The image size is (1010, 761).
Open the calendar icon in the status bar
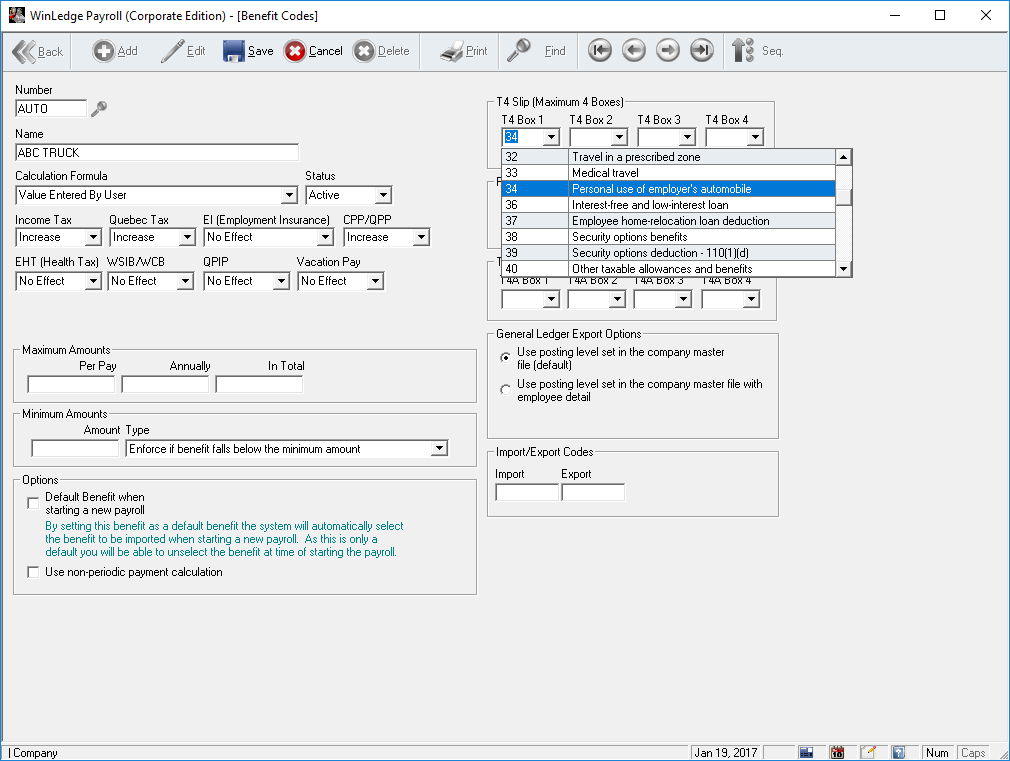pos(838,752)
